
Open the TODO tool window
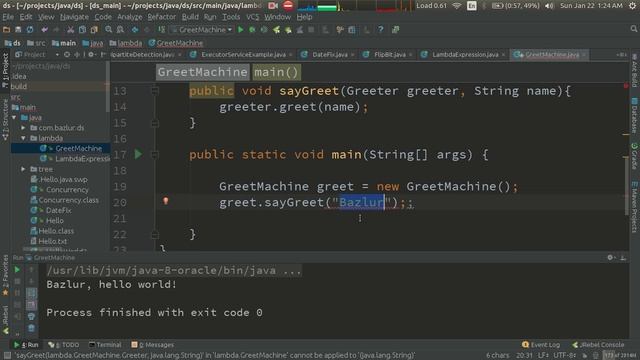[x=64, y=345]
